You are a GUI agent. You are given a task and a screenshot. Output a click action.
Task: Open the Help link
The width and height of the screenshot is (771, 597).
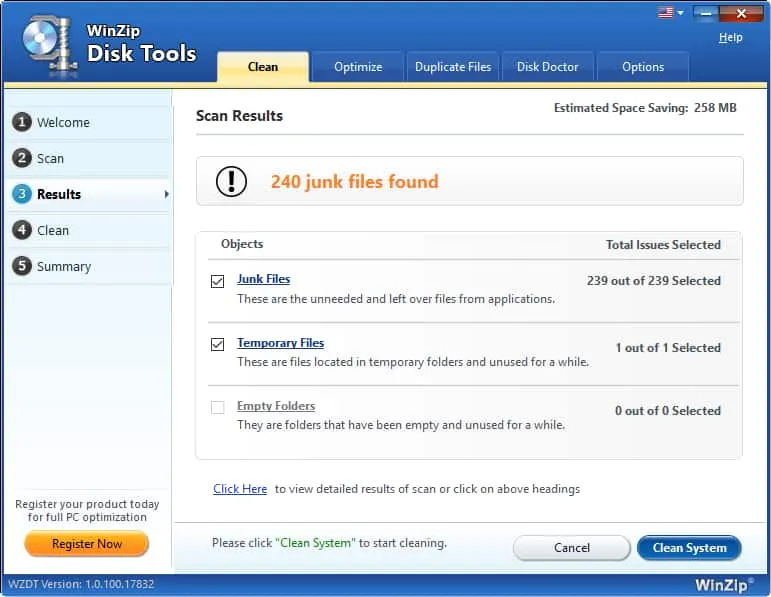[730, 37]
